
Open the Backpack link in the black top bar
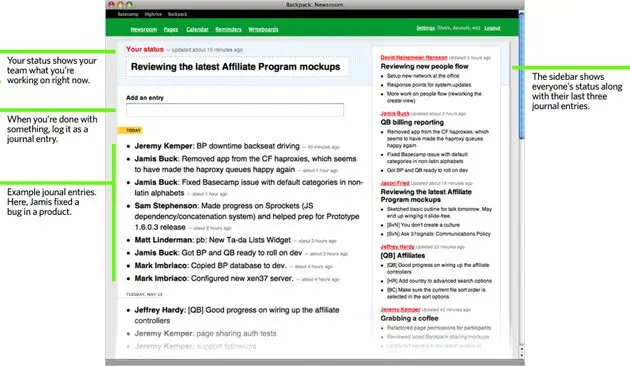point(178,14)
